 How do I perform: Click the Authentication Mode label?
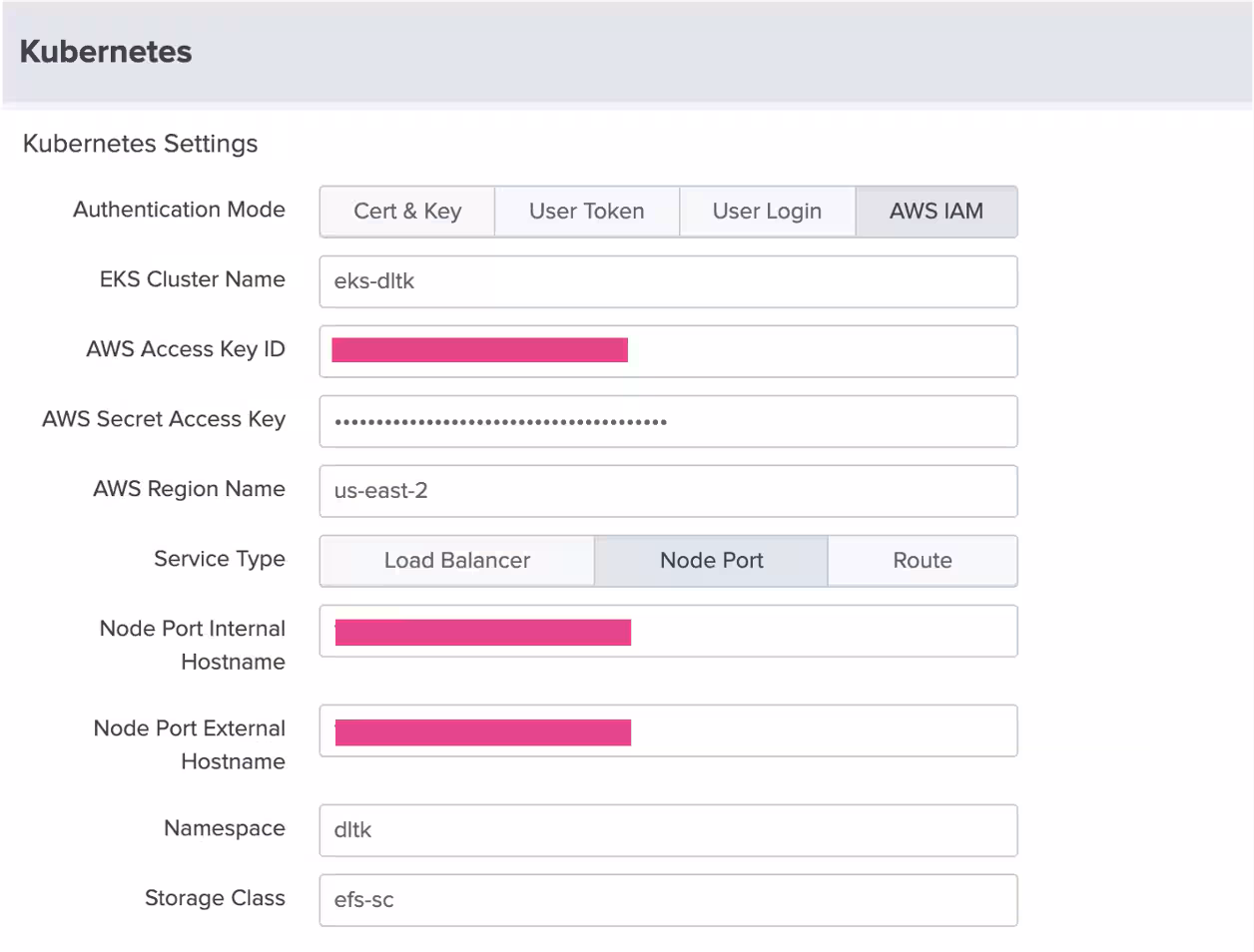(x=179, y=210)
